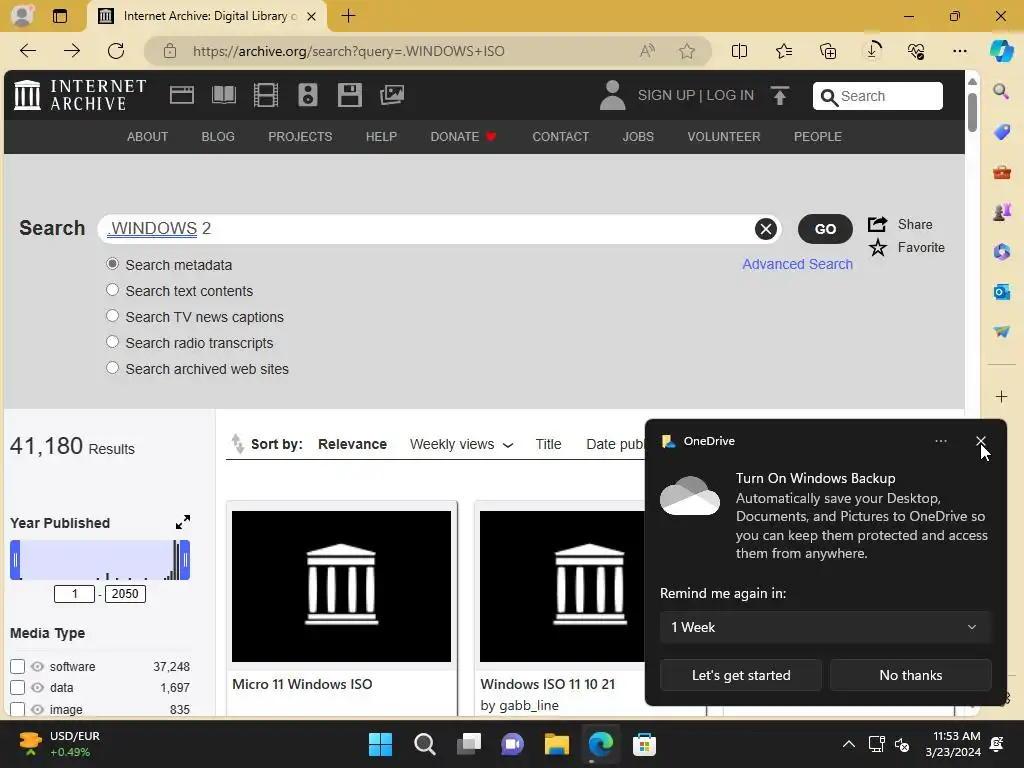The image size is (1024, 768).
Task: Toggle sort direction arrows icon
Action: (238, 444)
